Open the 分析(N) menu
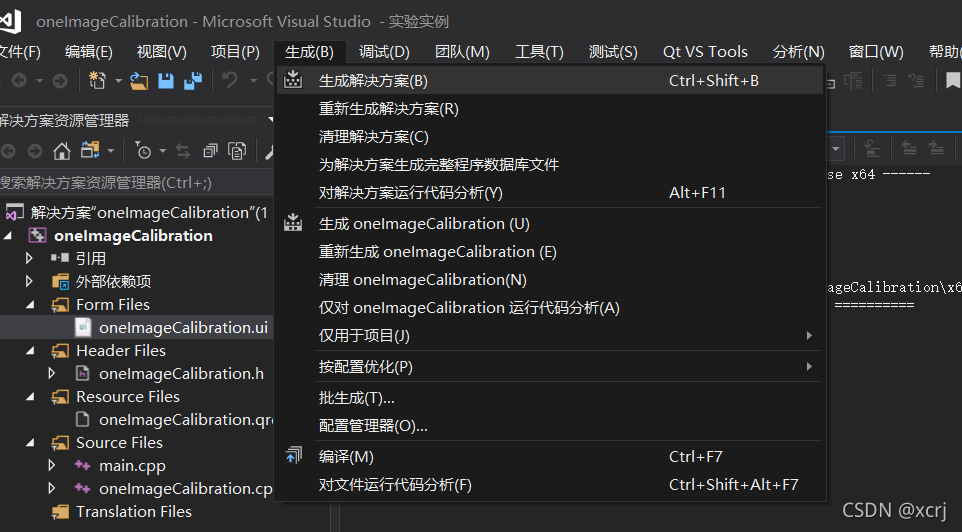 [x=798, y=52]
